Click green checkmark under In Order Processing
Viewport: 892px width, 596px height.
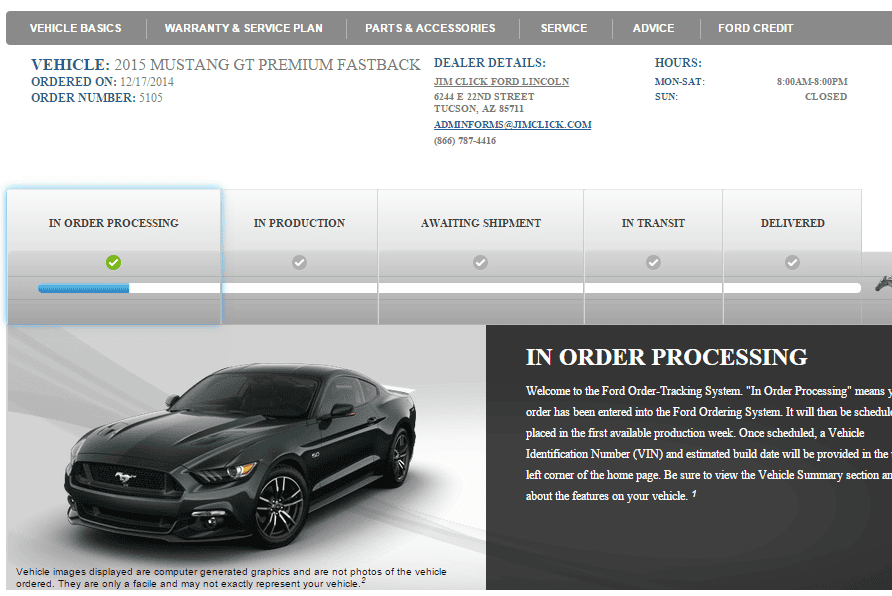(x=113, y=262)
